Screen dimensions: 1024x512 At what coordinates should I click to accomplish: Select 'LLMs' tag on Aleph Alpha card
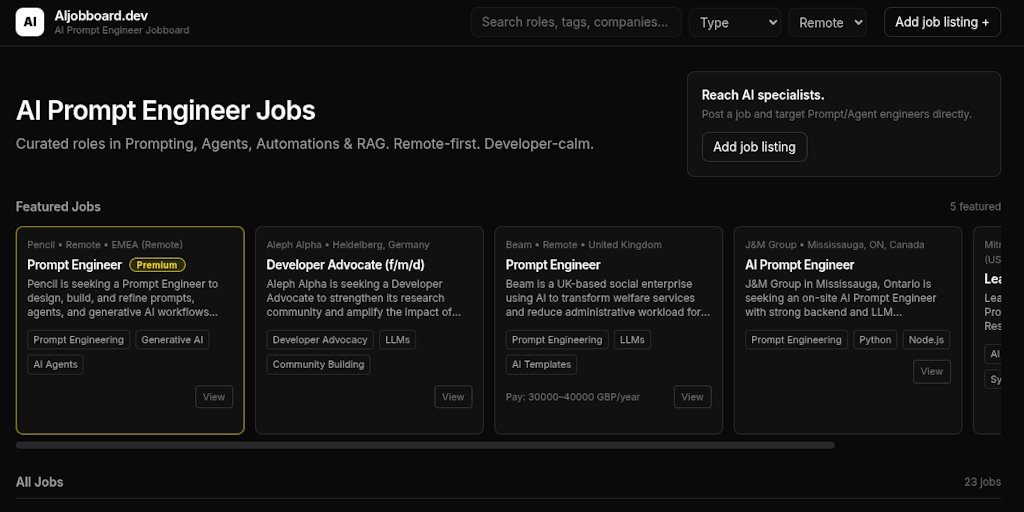pyautogui.click(x=398, y=340)
